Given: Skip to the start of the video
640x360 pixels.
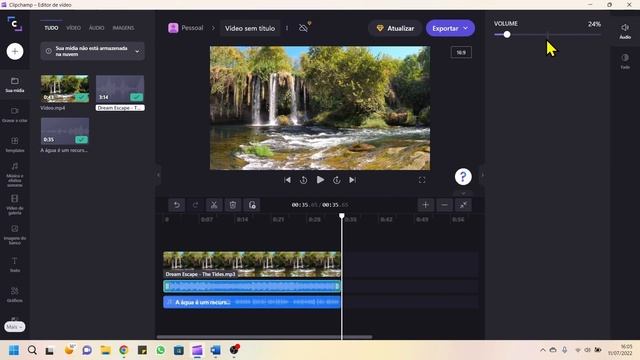Looking at the screenshot, I should [287, 180].
